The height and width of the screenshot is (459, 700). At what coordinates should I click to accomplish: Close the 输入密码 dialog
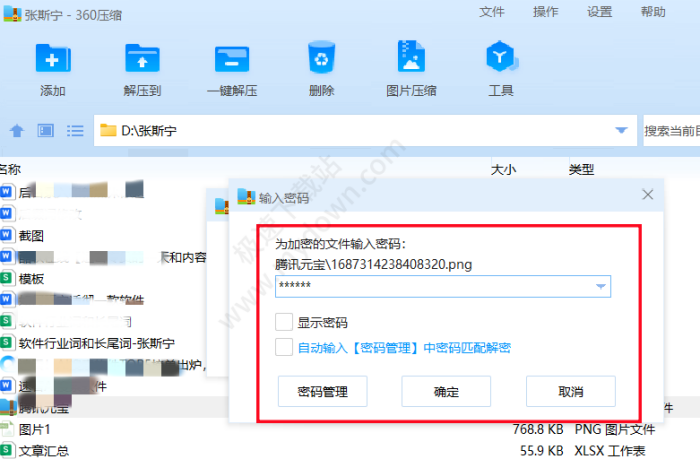[648, 195]
